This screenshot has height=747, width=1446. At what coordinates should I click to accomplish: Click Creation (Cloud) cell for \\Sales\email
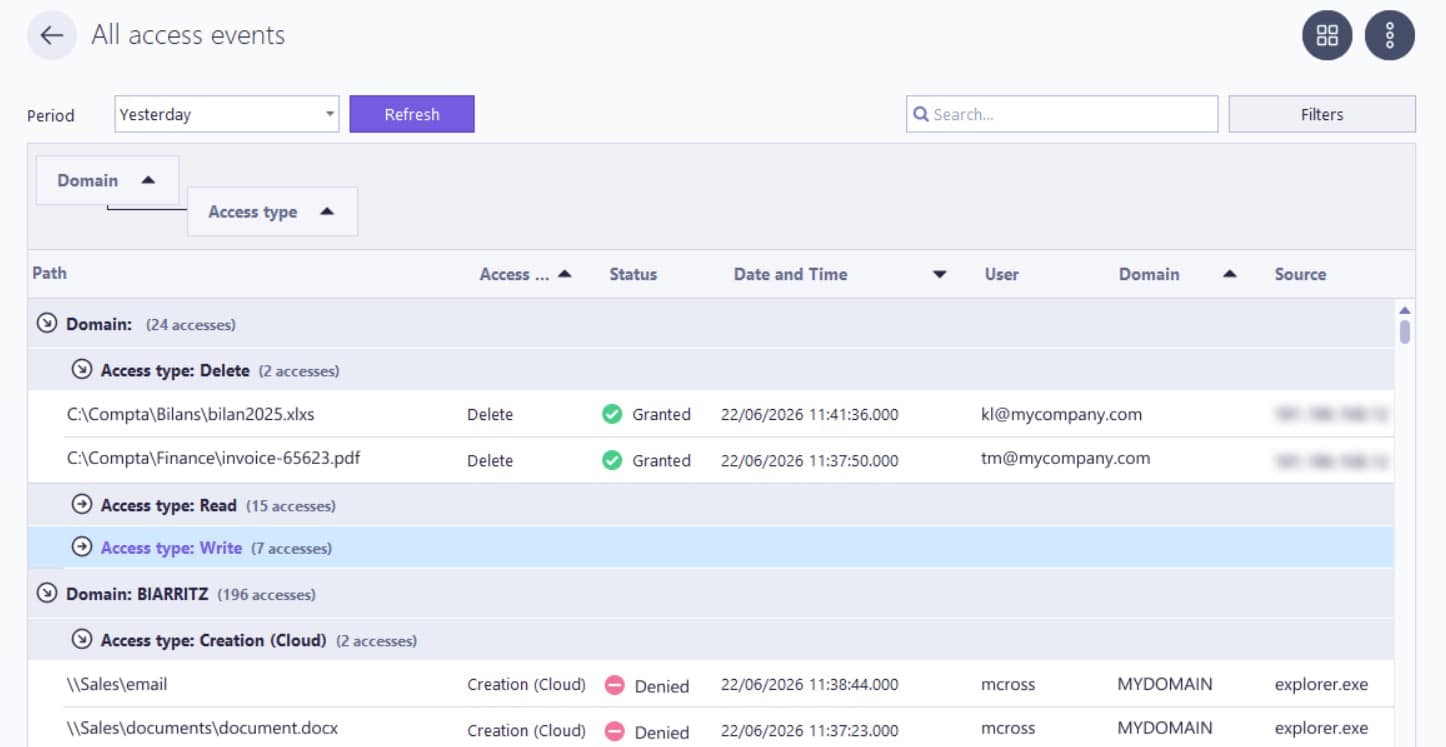[x=526, y=685]
